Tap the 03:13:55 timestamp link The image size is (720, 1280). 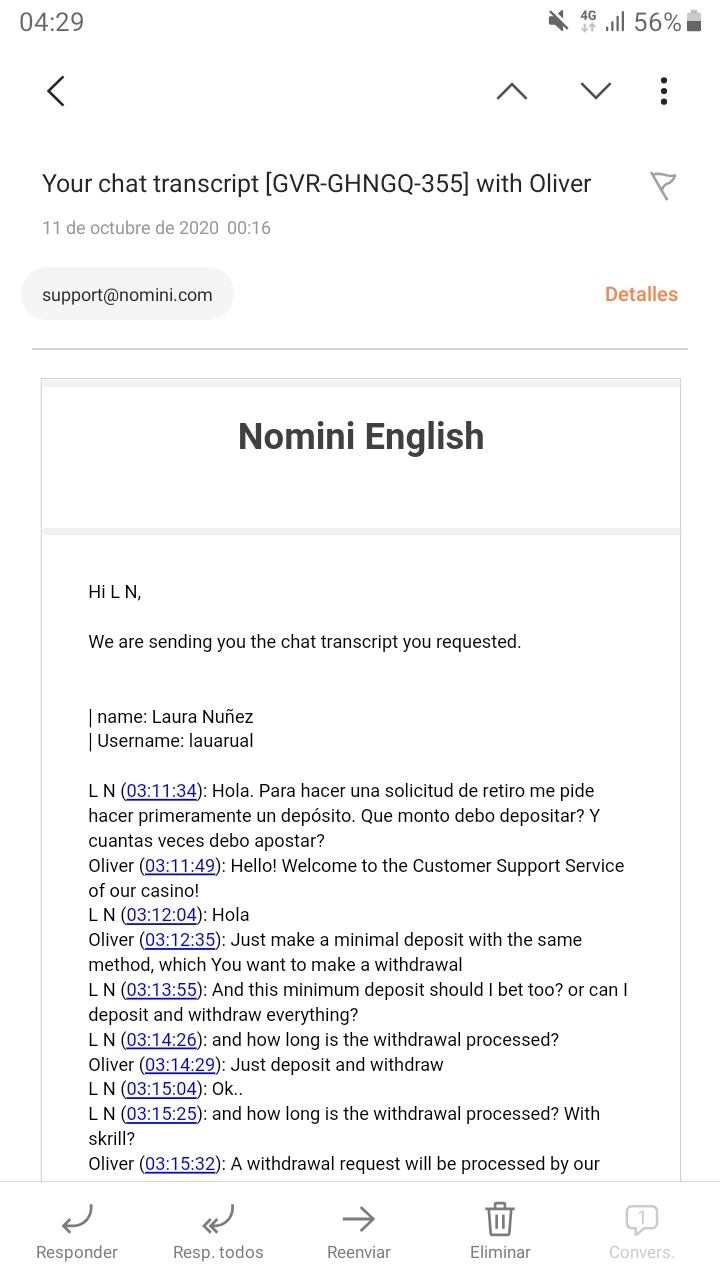(x=162, y=990)
